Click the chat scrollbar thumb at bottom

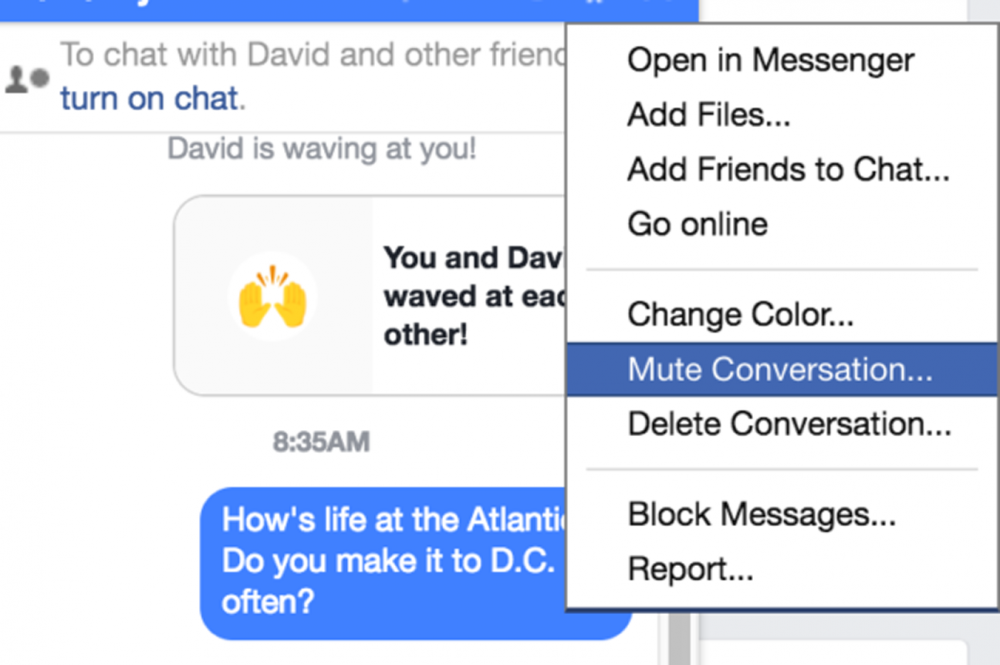click(680, 638)
